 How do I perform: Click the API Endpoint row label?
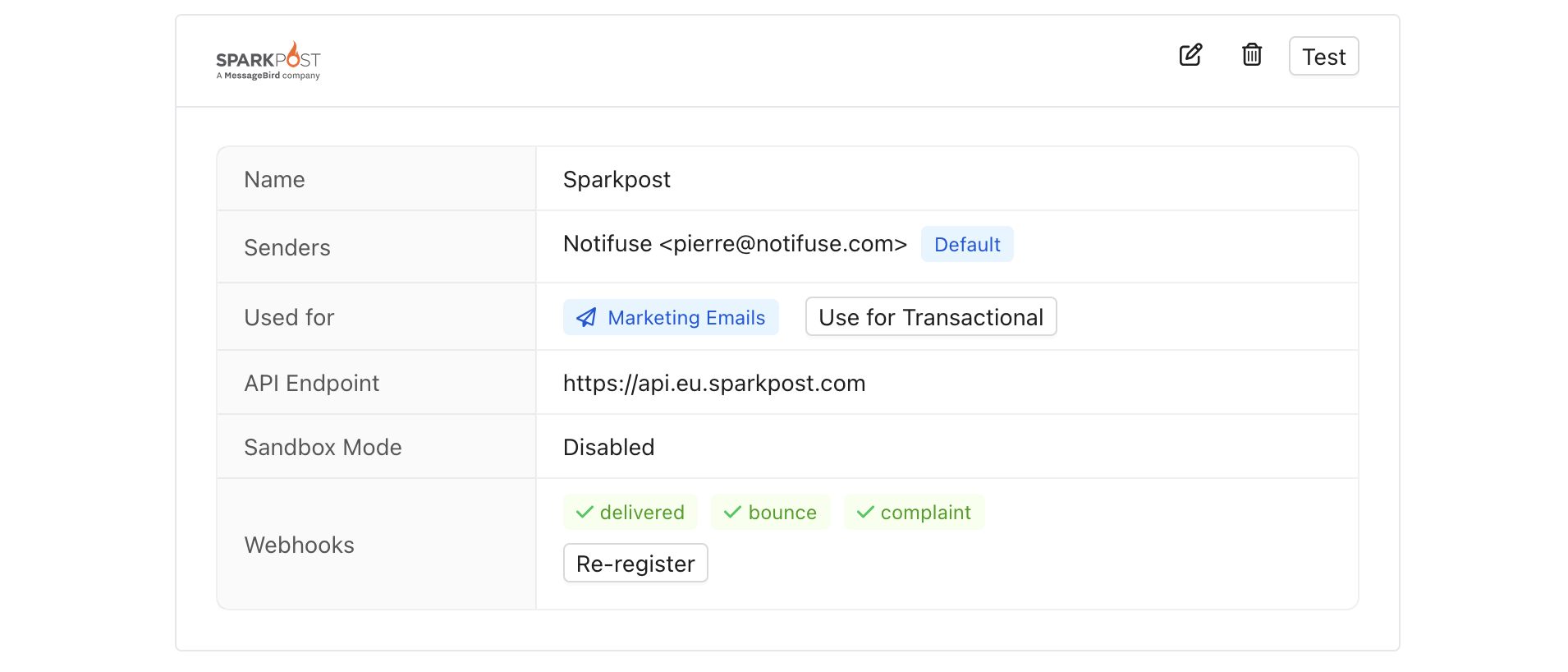tap(311, 384)
